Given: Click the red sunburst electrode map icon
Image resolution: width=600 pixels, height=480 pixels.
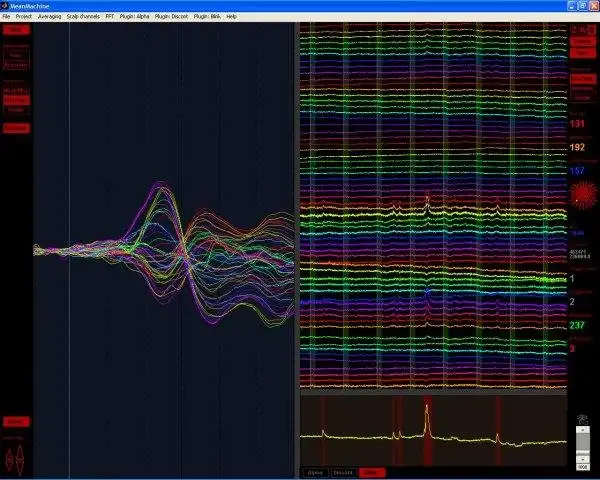Looking at the screenshot, I should pyautogui.click(x=582, y=195).
